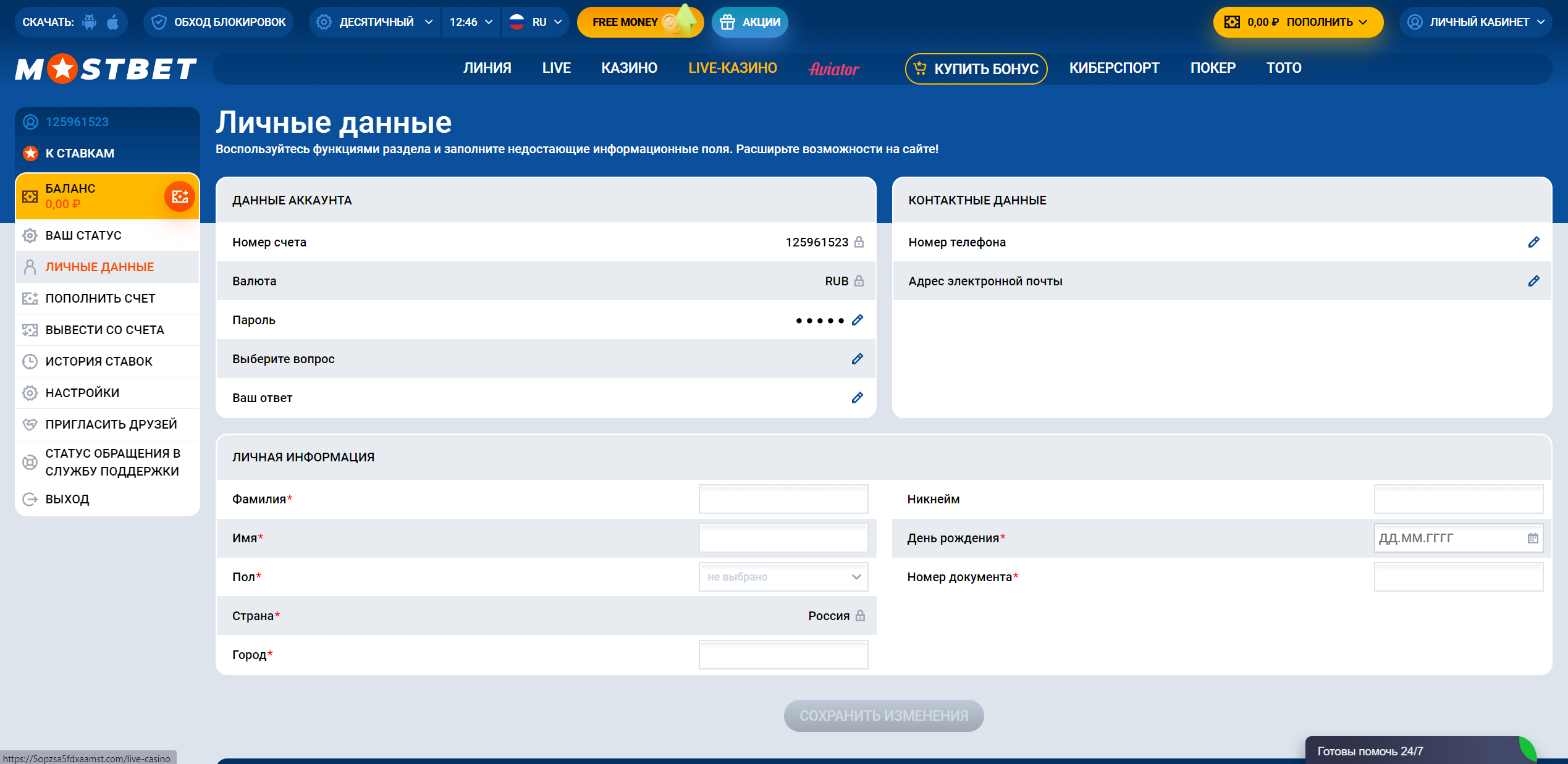Click the День рождения date field
Screen dimensions: 1568x764
pos(1459,538)
